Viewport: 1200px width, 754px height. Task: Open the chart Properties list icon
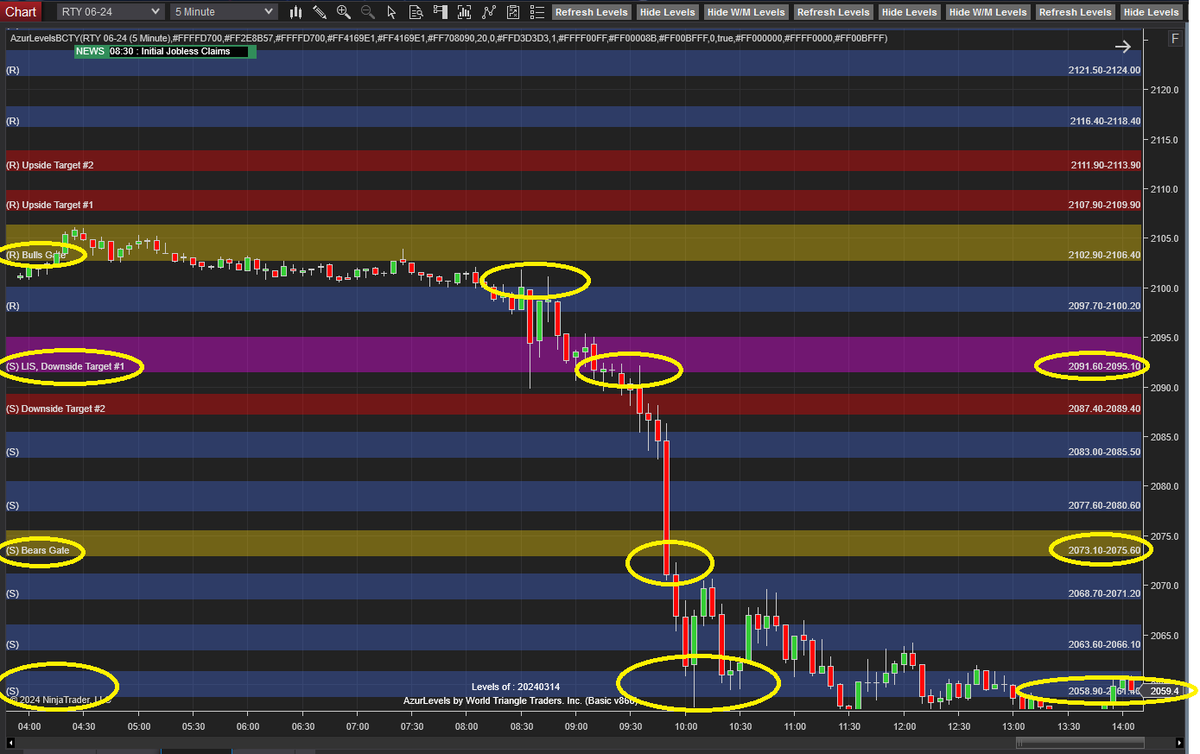point(536,12)
